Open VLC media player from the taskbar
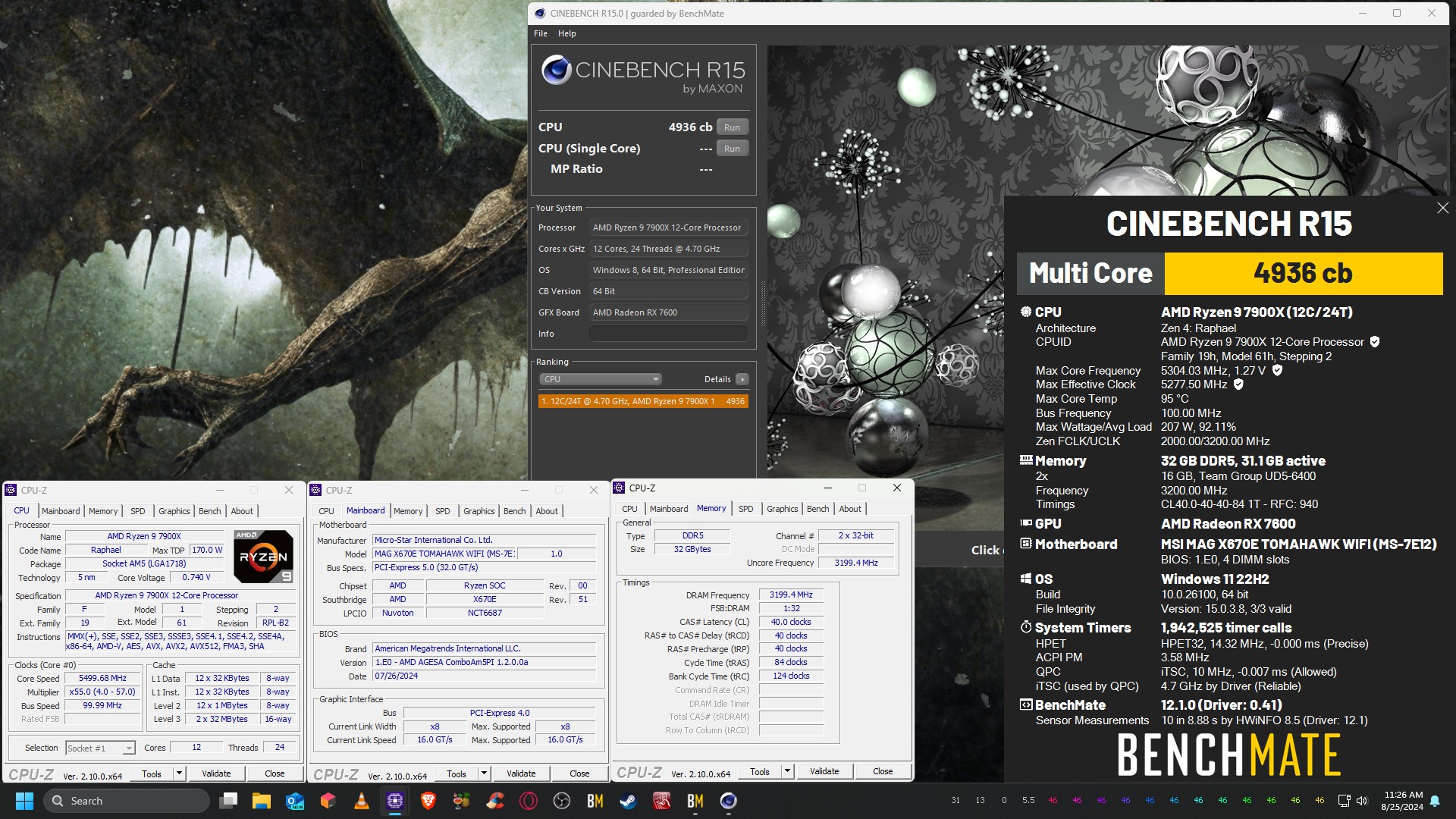The height and width of the screenshot is (819, 1456). [362, 801]
